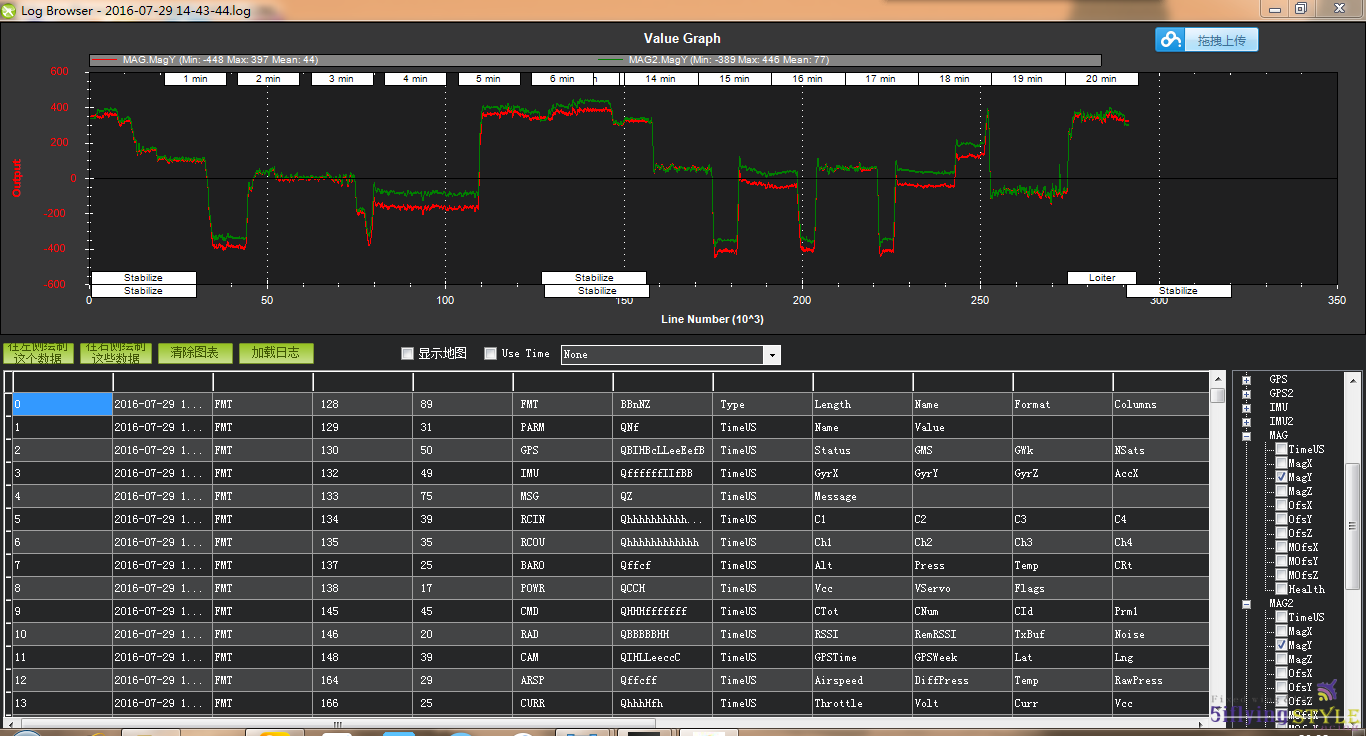The image size is (1366, 736).
Task: Expand the GPS tree node
Action: click(1247, 380)
